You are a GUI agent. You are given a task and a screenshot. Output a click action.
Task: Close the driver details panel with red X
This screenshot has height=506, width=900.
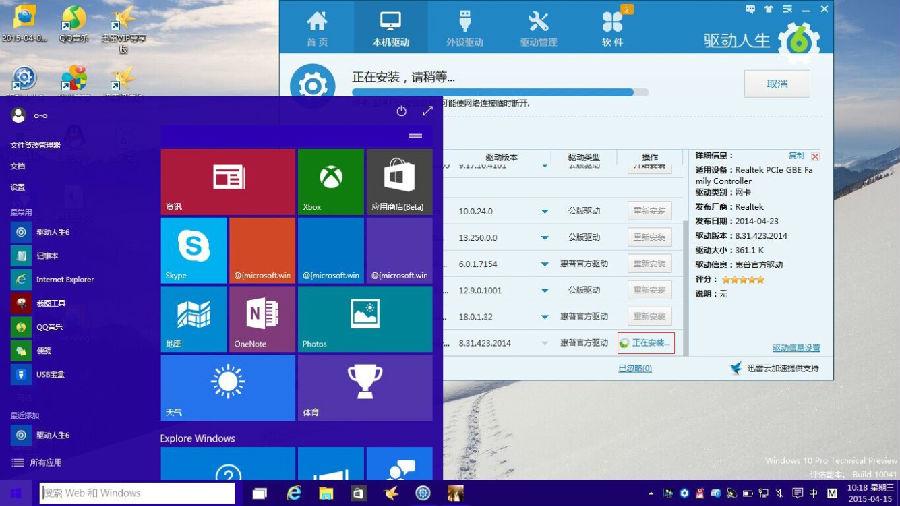815,156
